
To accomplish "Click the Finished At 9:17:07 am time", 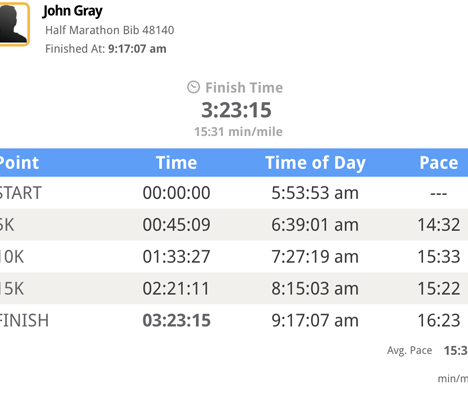I will (x=137, y=49).
